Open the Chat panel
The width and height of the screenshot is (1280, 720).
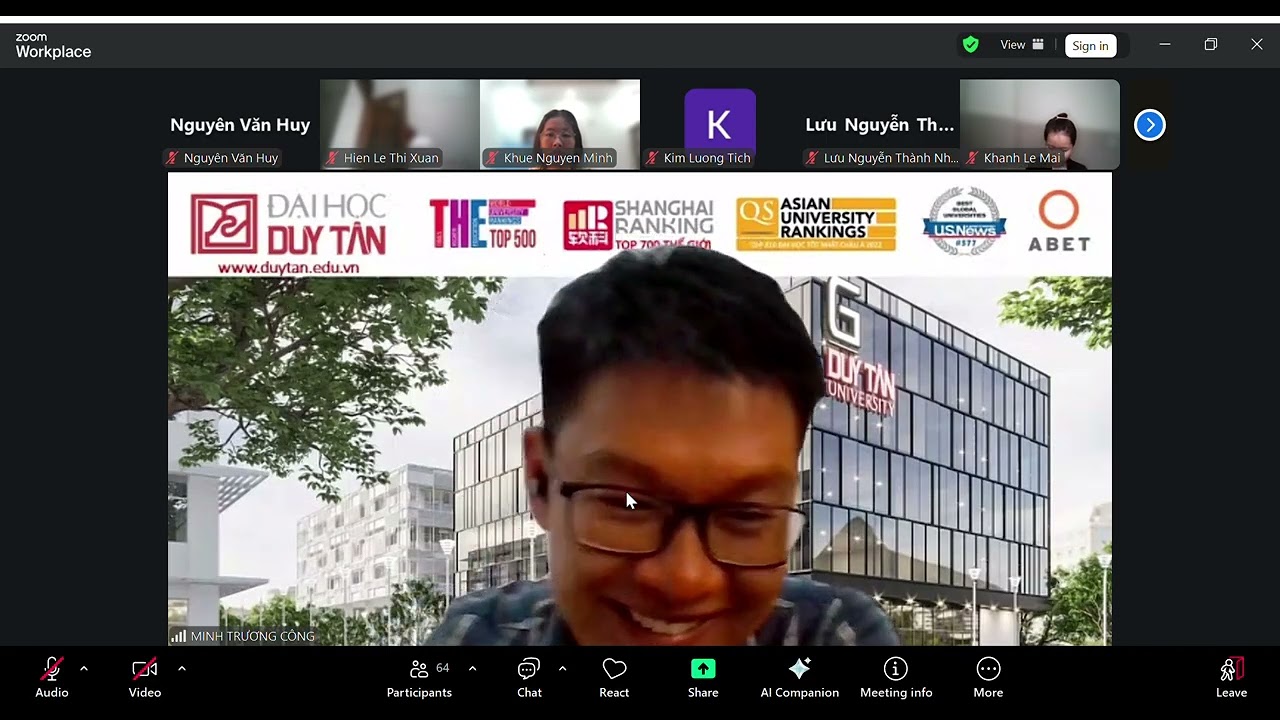pos(529,678)
